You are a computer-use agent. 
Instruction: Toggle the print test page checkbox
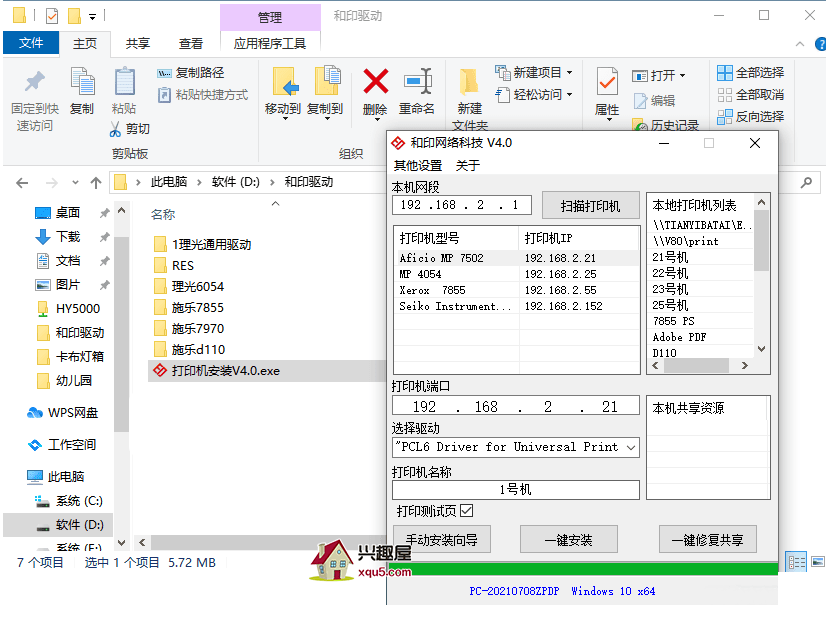click(466, 511)
